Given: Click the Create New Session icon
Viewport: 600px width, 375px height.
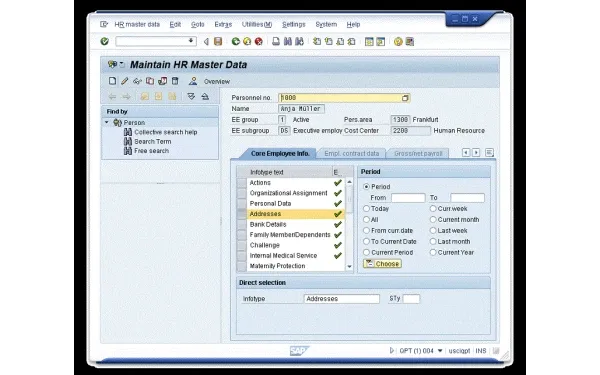Looking at the screenshot, I should pyautogui.click(x=369, y=41).
